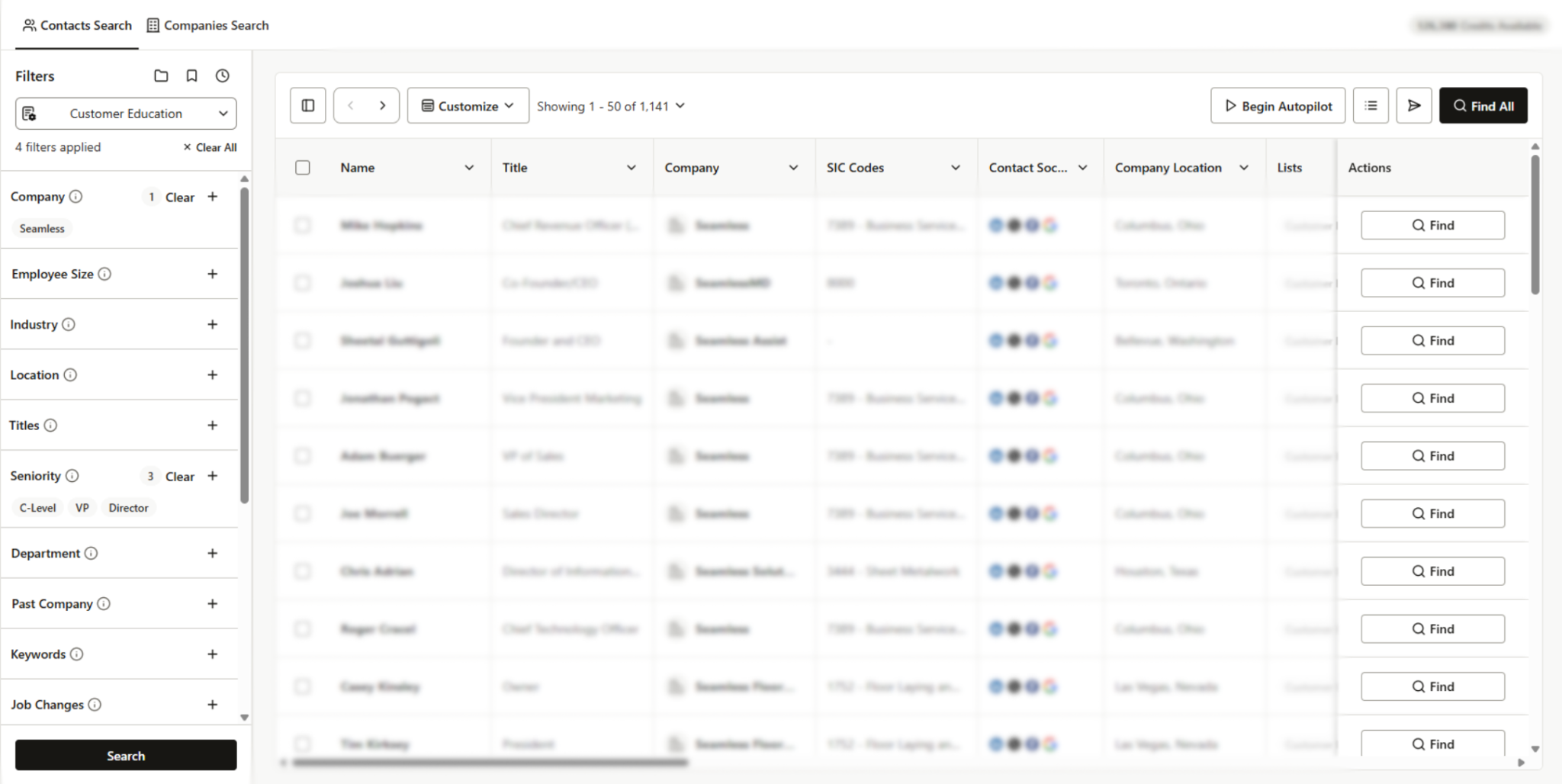The image size is (1562, 784).
Task: Toggle the sidebar panel layout icon
Action: [x=308, y=105]
